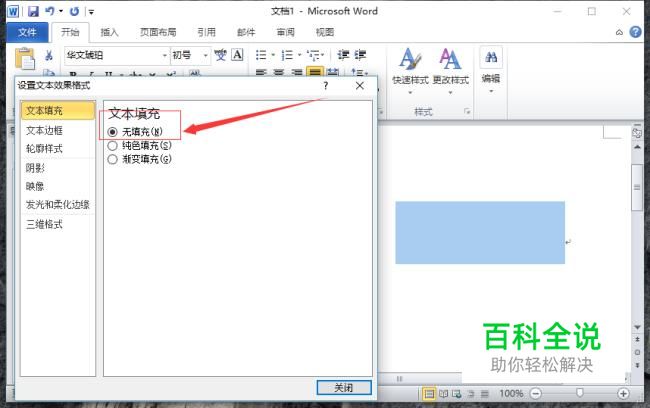Image resolution: width=650 pixels, height=408 pixels.
Task: Select 映像 Reflection category
Action: (x=58, y=187)
